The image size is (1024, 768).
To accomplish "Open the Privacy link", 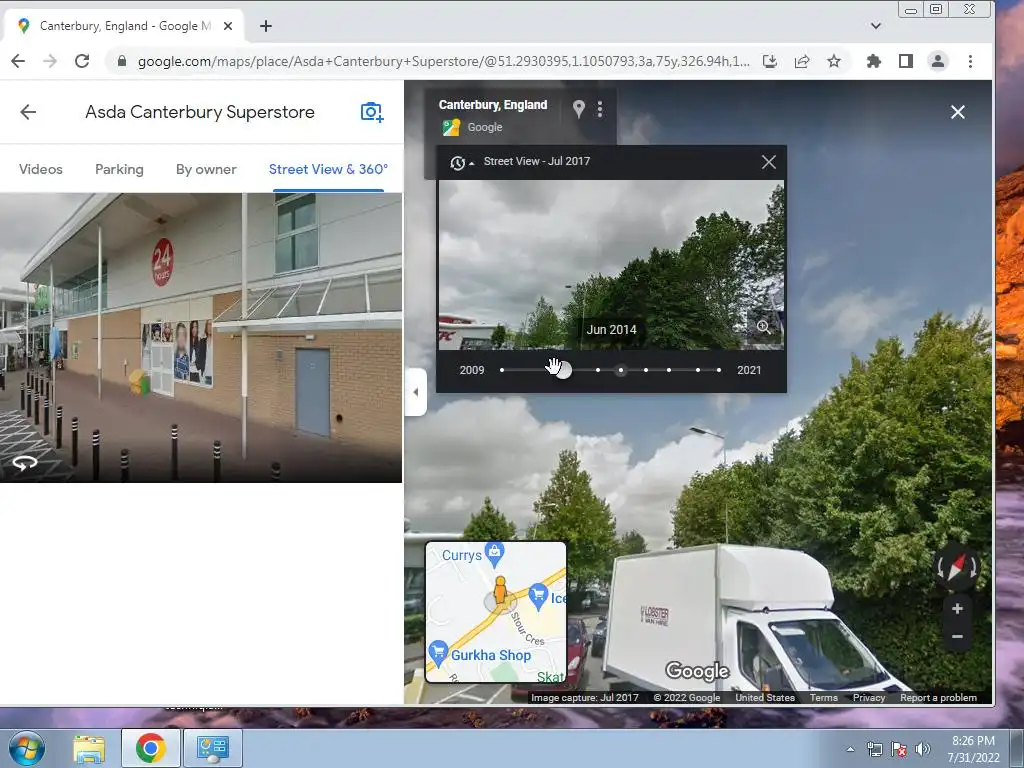I will (869, 697).
